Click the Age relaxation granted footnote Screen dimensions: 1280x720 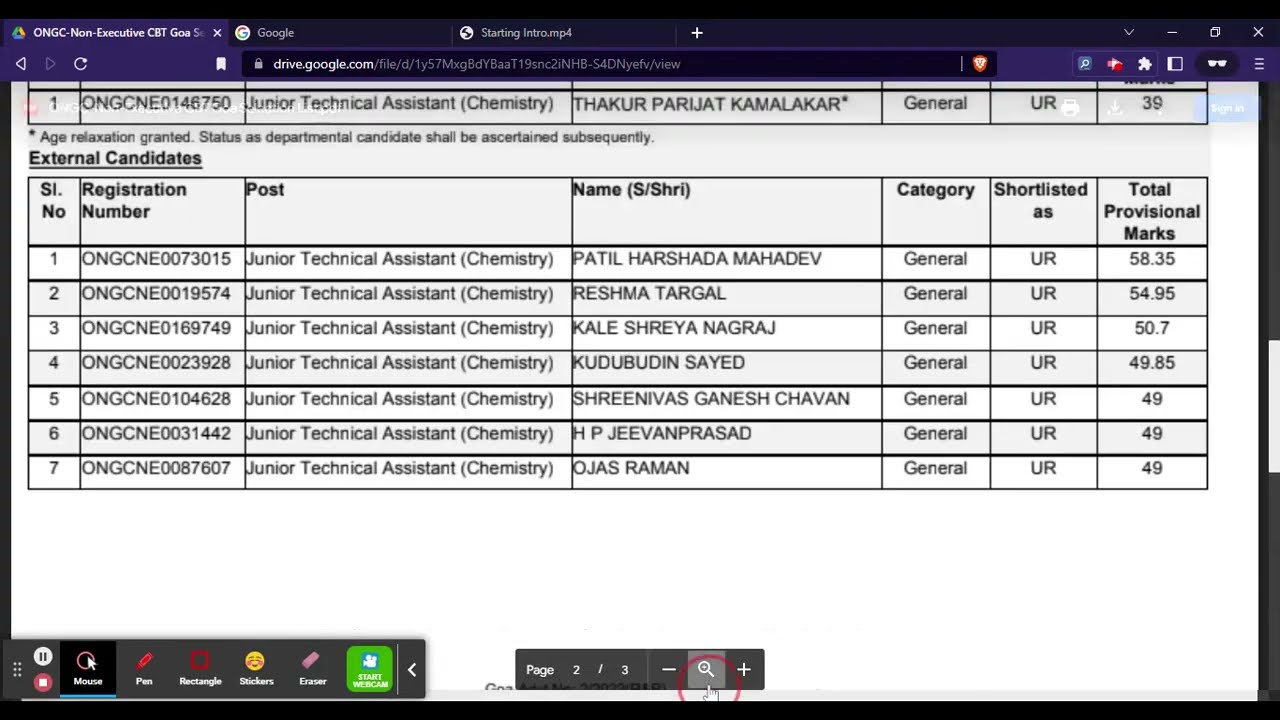341,137
